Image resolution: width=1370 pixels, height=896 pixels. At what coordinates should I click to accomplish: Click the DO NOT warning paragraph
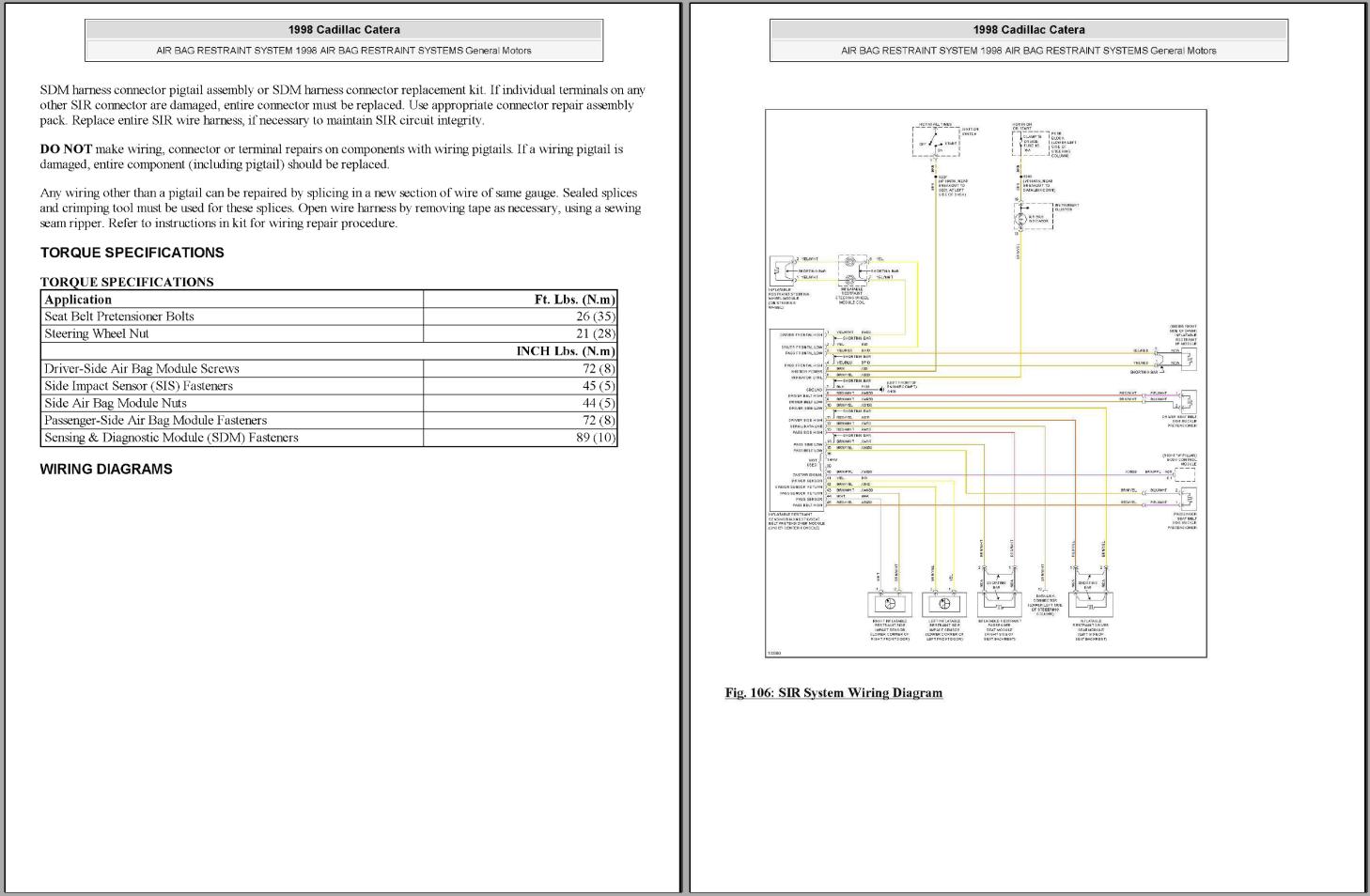(x=332, y=157)
